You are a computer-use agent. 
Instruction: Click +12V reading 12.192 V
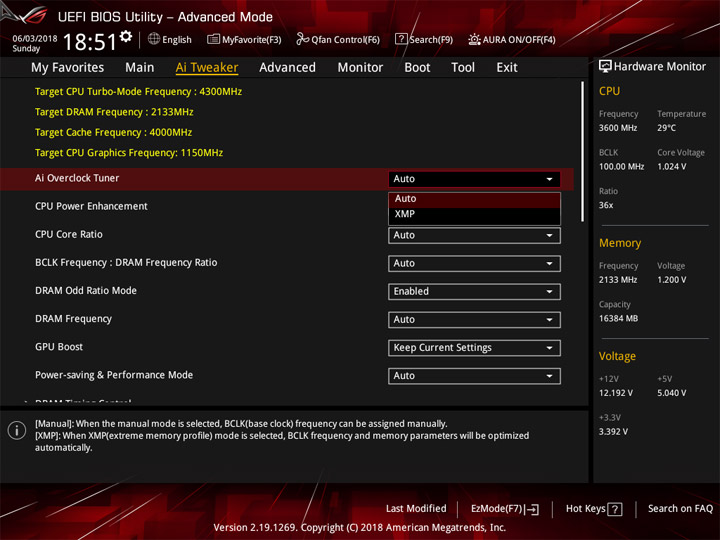point(616,393)
